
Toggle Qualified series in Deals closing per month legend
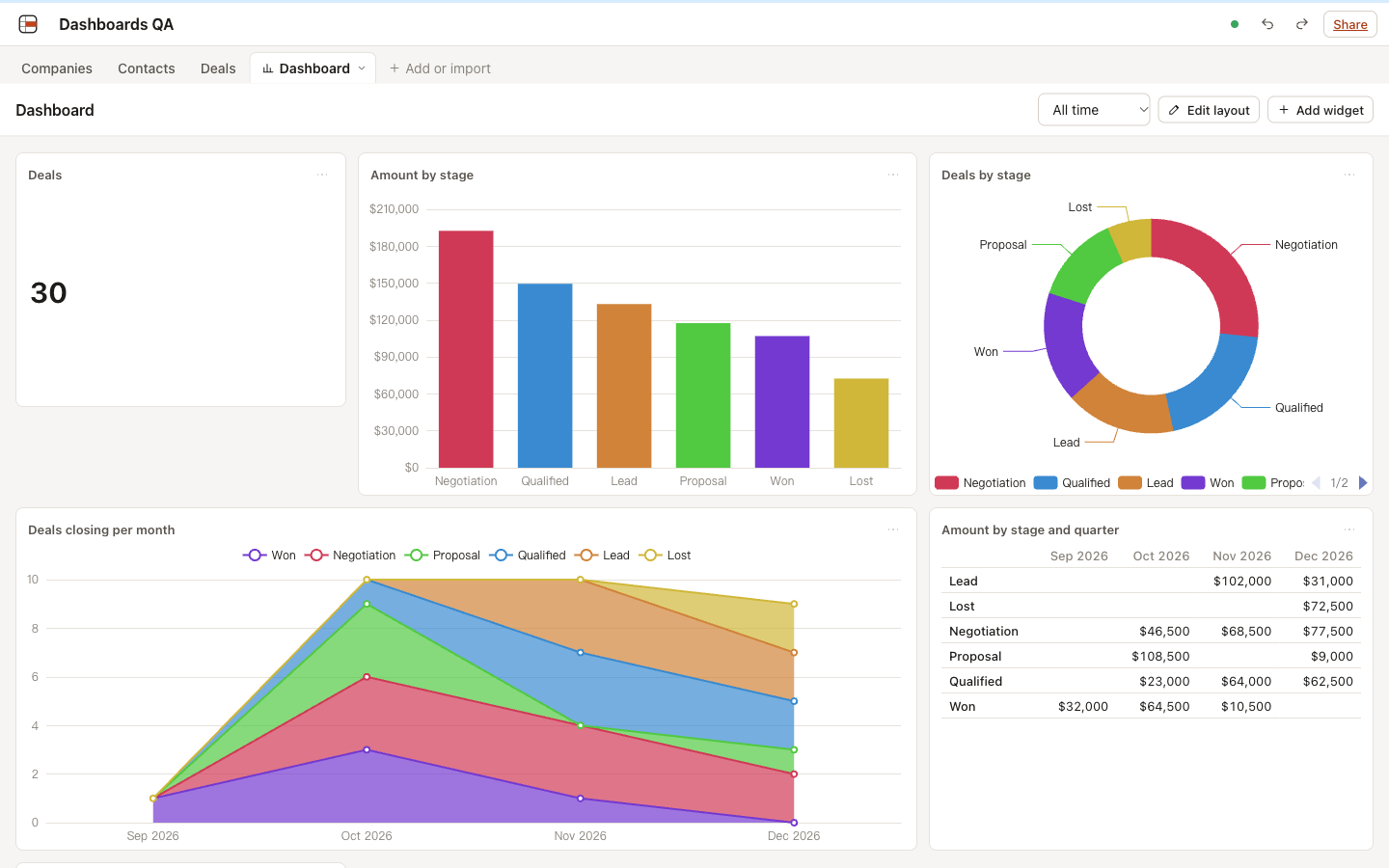point(528,556)
